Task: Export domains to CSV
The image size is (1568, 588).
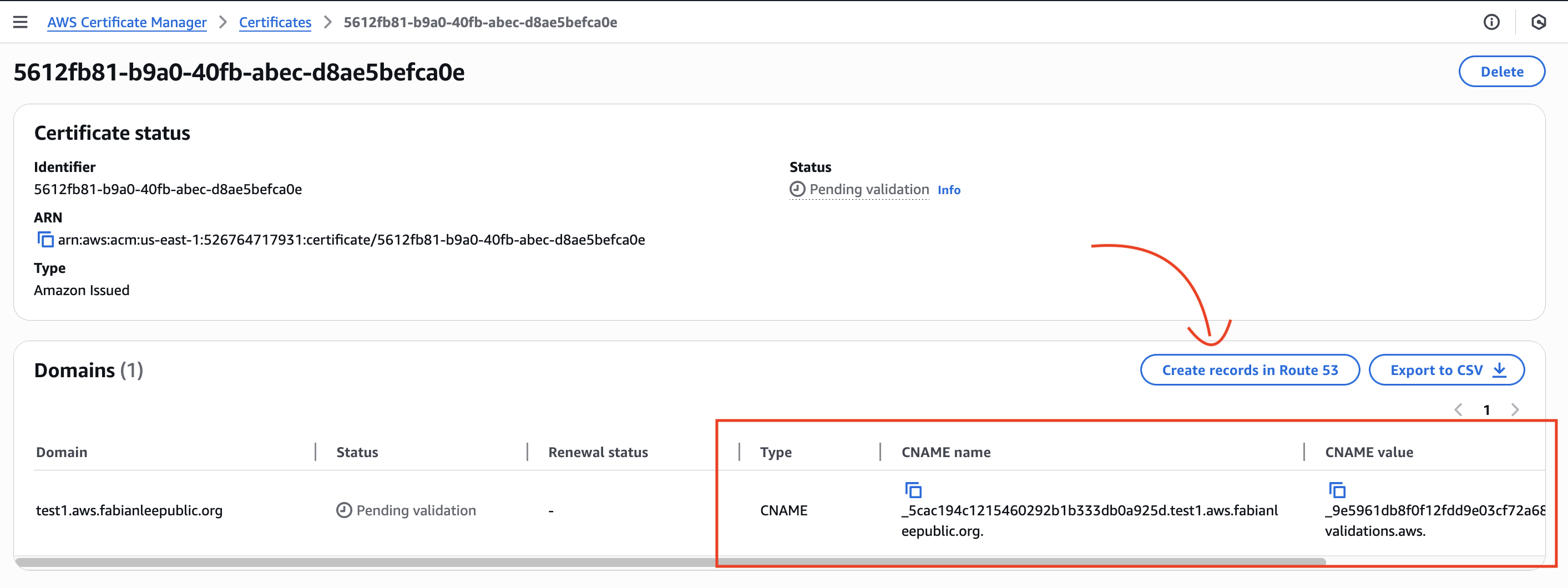Action: pyautogui.click(x=1445, y=370)
